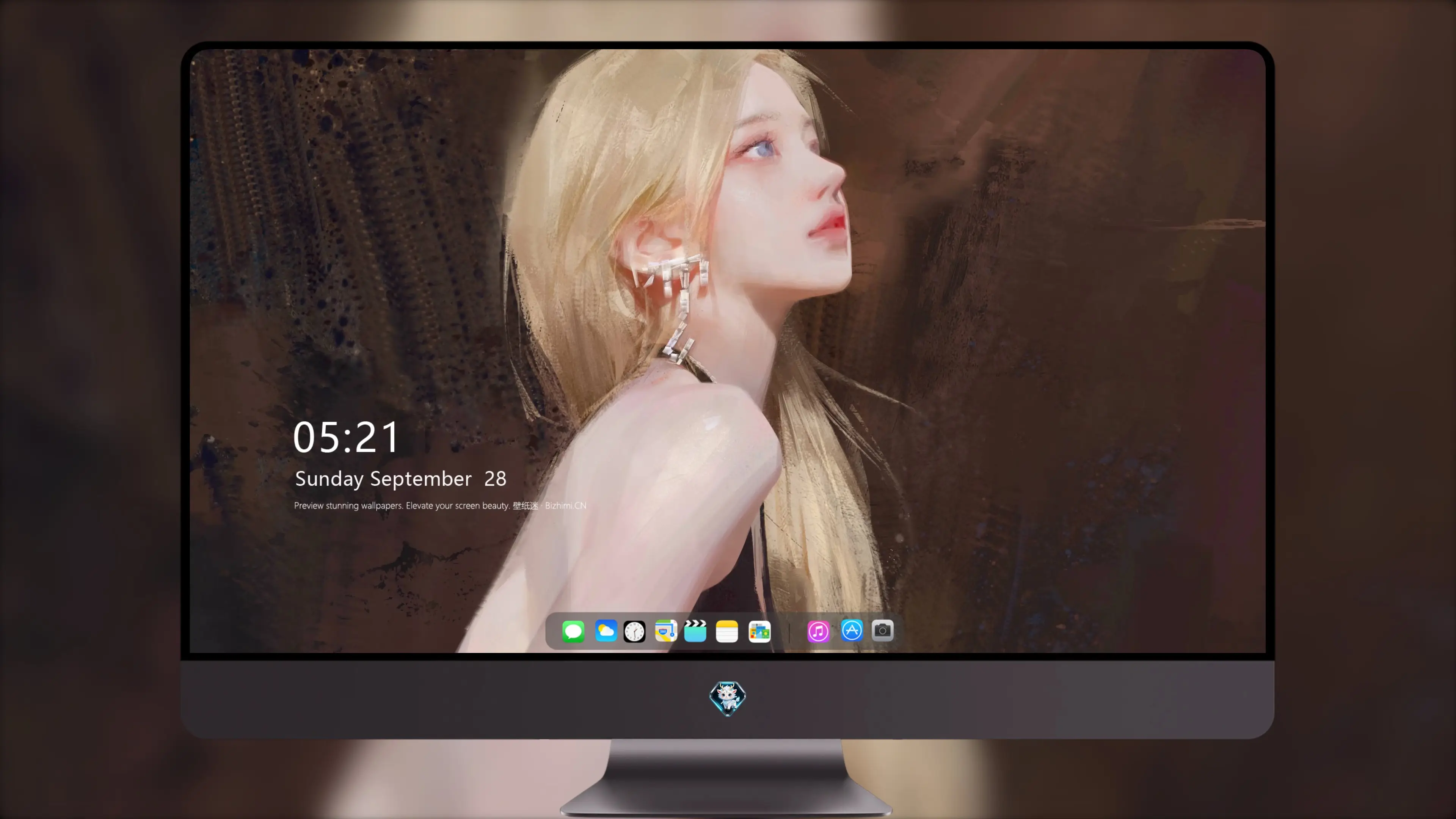The height and width of the screenshot is (819, 1456).
Task: Open the yellow Notes app
Action: (727, 631)
